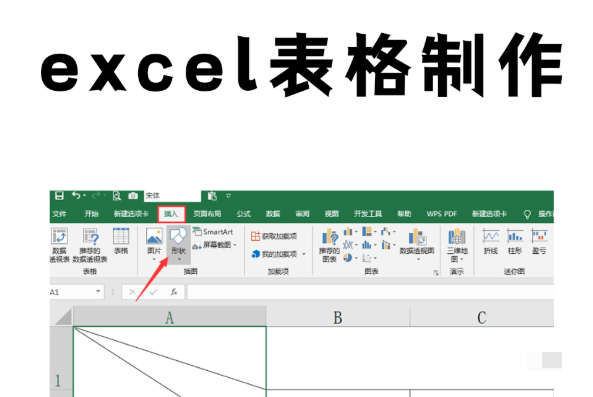This screenshot has width=593, height=397.
Task: Switch to the 数据 tab
Action: click(x=273, y=214)
